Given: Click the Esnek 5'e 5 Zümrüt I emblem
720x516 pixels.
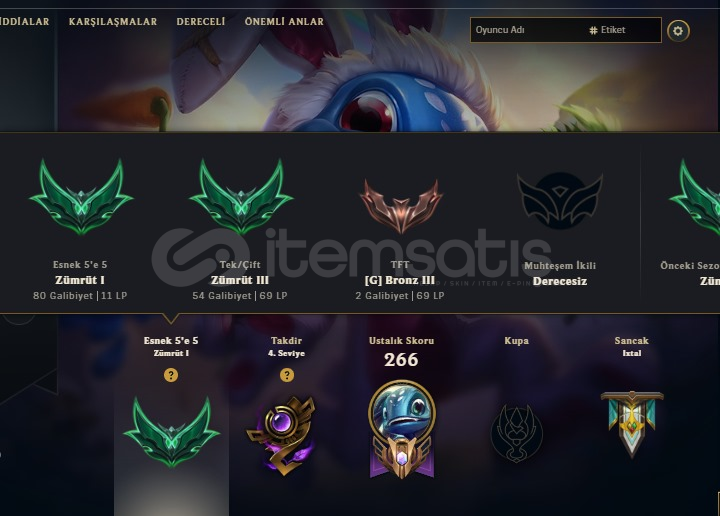Looking at the screenshot, I should [x=81, y=197].
